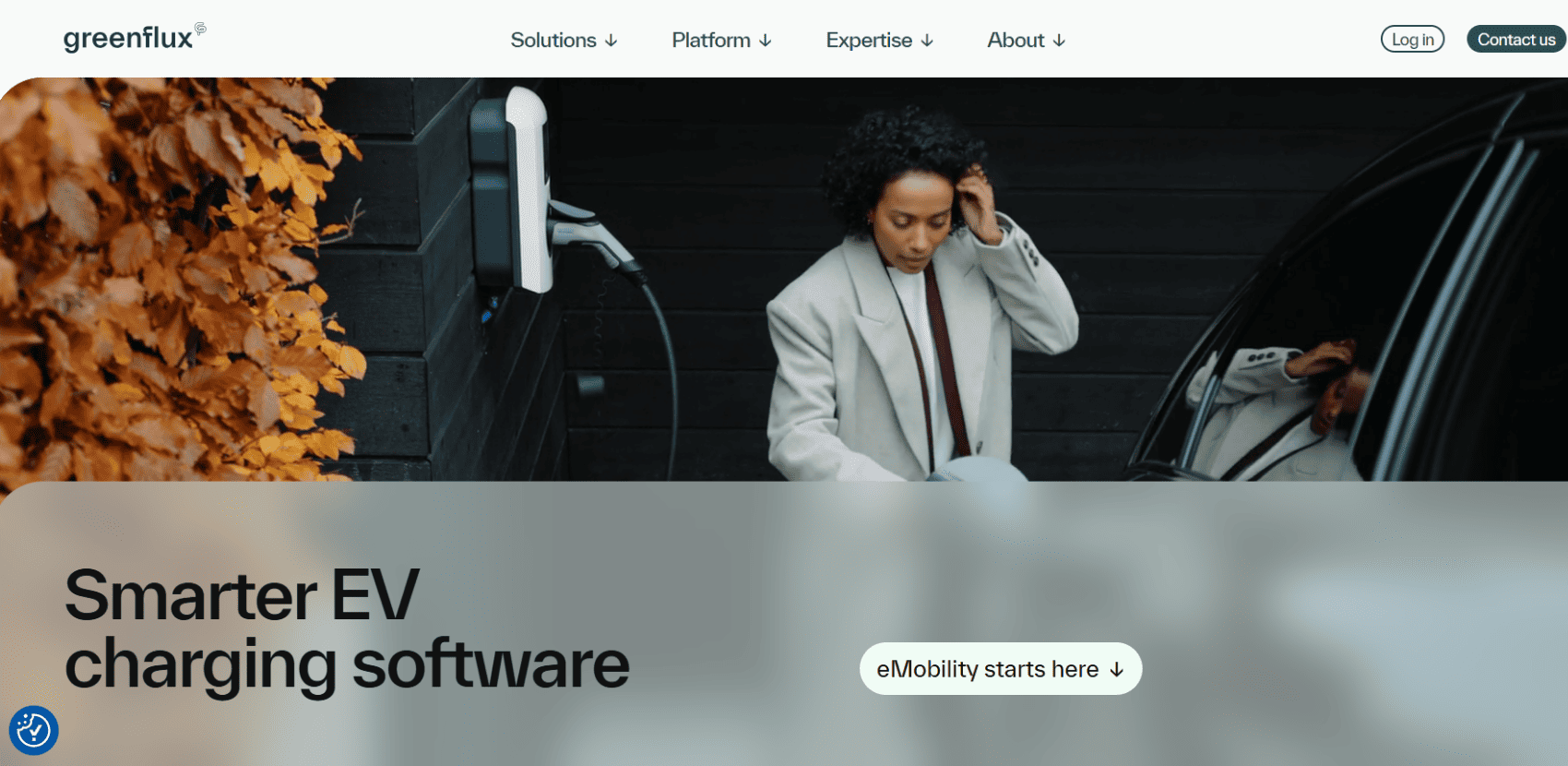The width and height of the screenshot is (1568, 766).
Task: Click the Log in button
Action: click(x=1412, y=39)
